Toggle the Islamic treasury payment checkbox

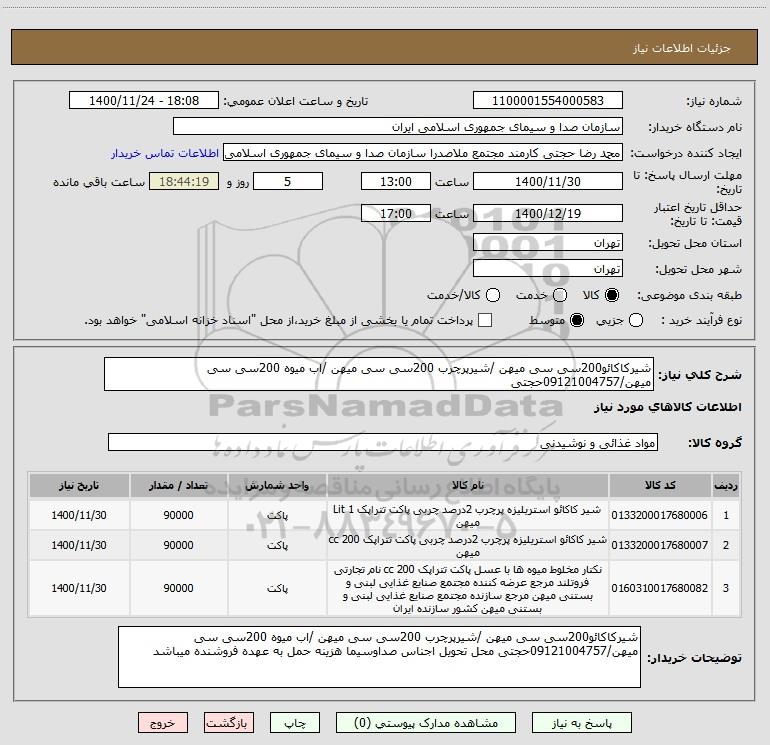point(485,320)
